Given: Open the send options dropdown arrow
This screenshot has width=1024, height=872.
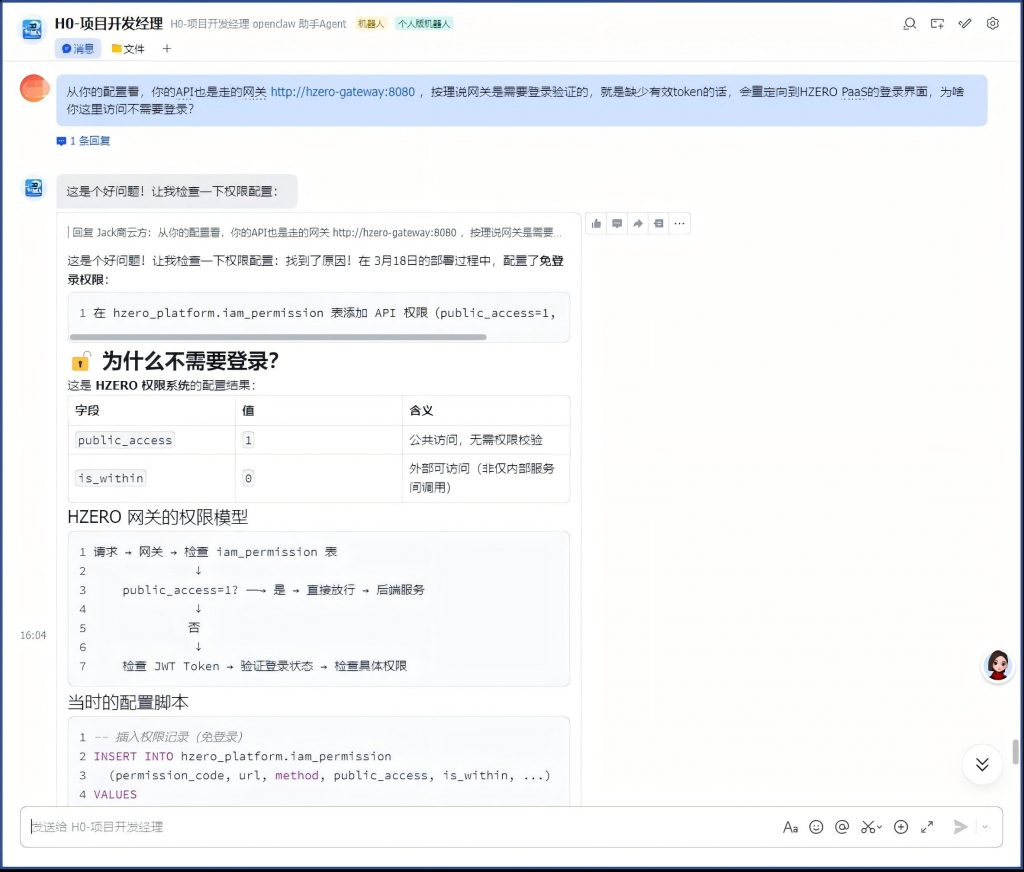Looking at the screenshot, I should click(985, 827).
